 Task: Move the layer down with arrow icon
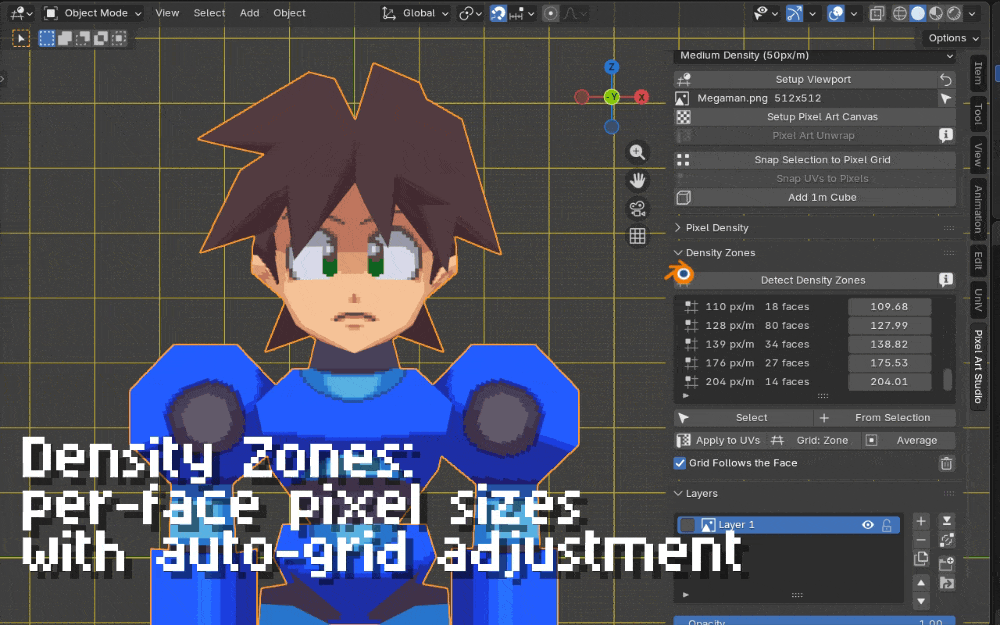(x=921, y=601)
